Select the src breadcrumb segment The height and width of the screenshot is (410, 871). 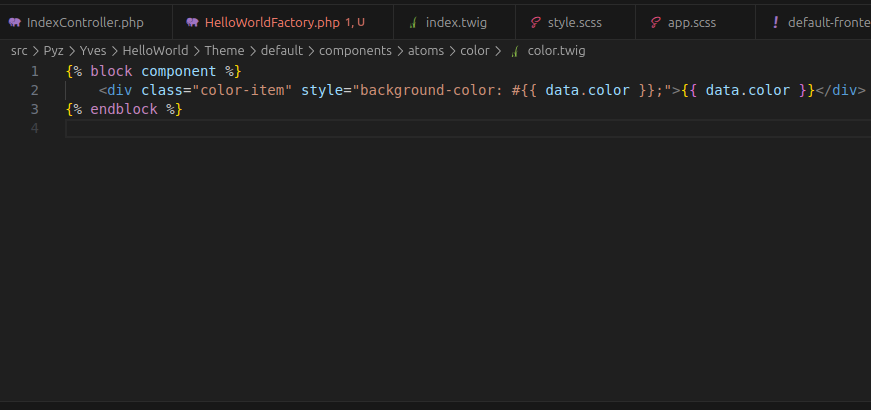[19, 51]
